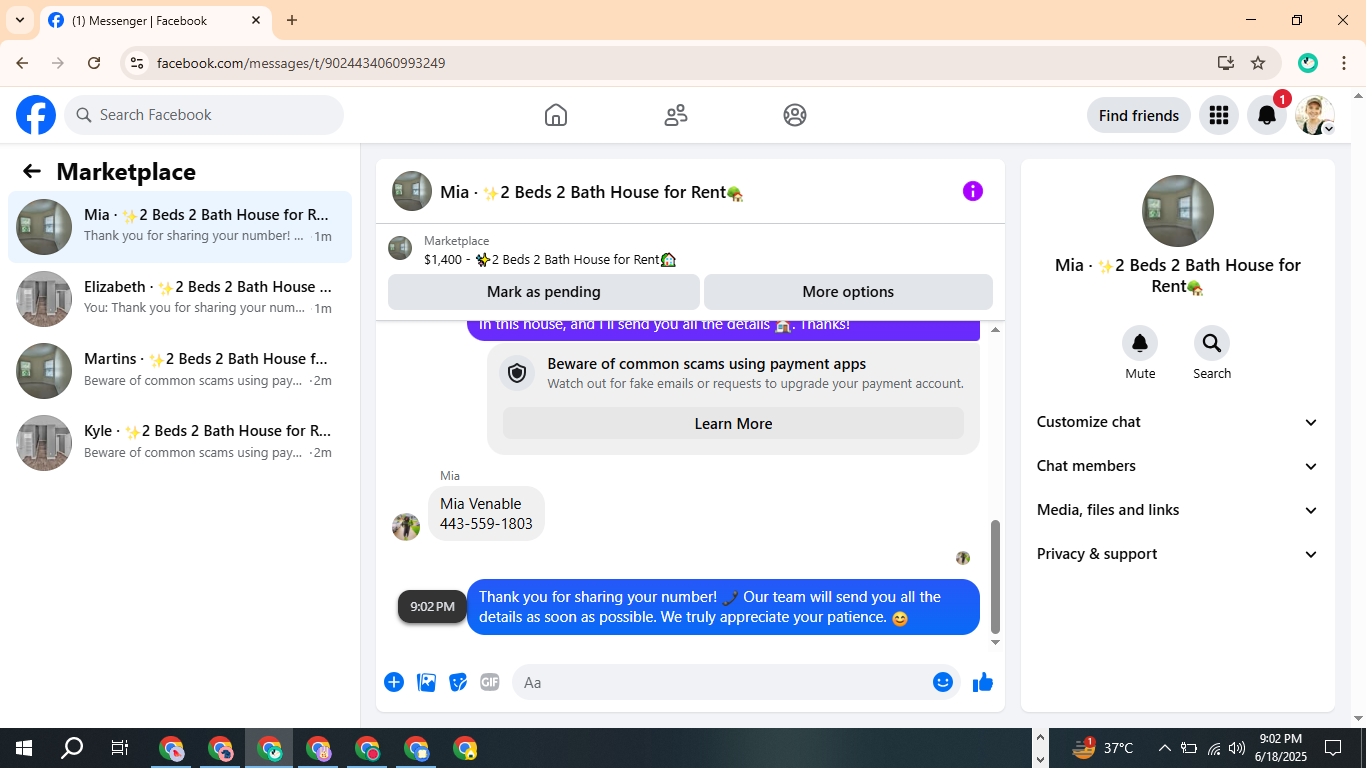This screenshot has height=768, width=1366.
Task: Open Kyle's house rent conversation
Action: [x=180, y=443]
